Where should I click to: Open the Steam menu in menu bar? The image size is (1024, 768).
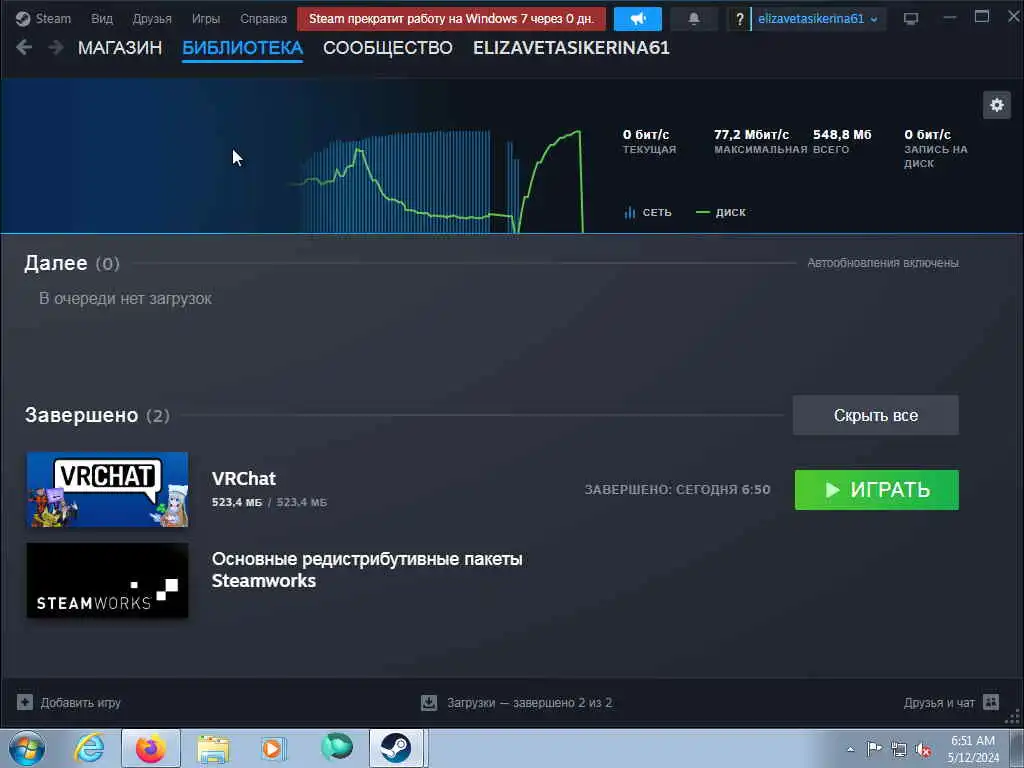(53, 18)
